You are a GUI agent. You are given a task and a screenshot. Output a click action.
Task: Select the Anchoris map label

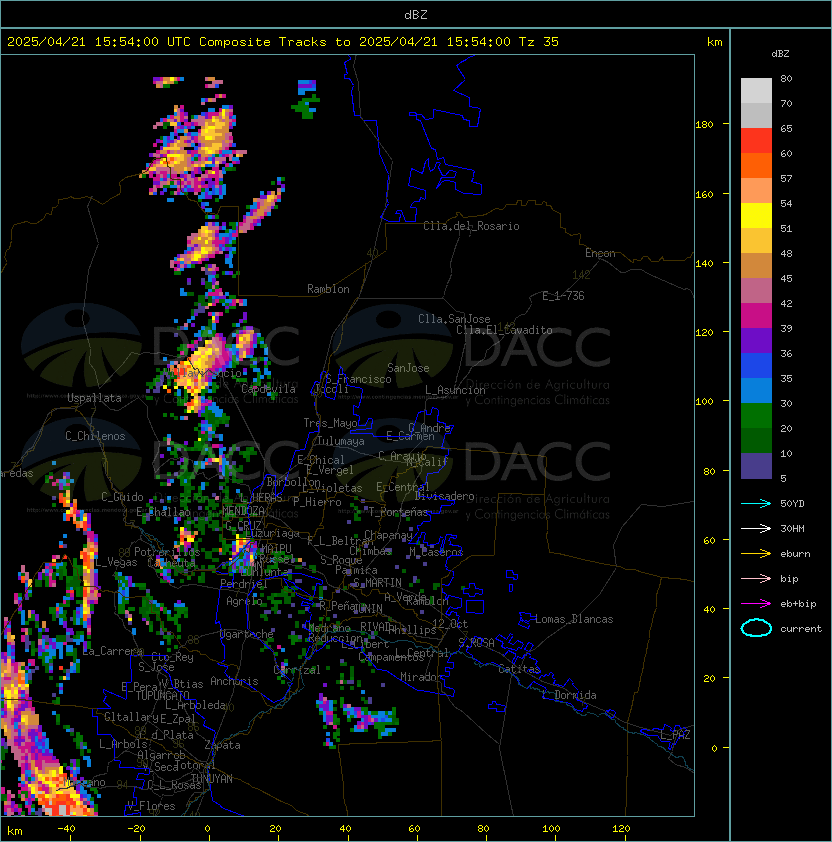(x=234, y=681)
